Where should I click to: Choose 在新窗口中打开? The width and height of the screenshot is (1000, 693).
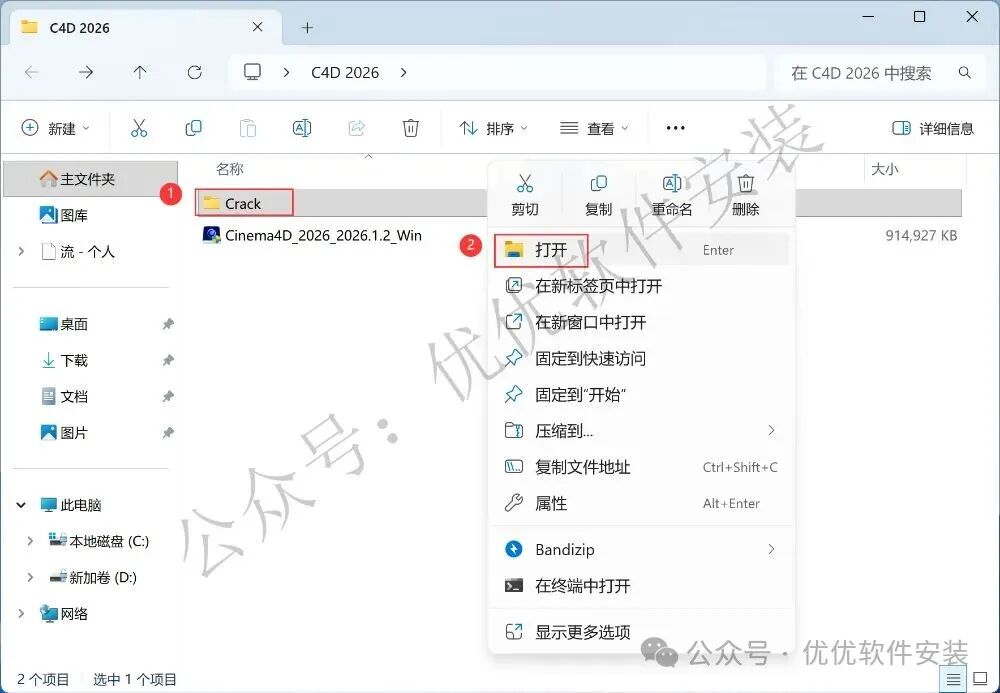point(642,322)
